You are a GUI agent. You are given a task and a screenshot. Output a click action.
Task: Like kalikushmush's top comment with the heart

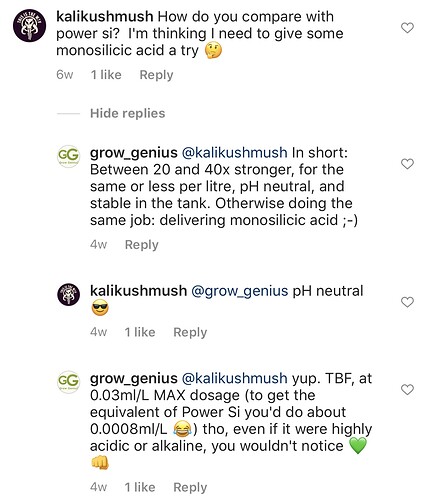pos(407,28)
